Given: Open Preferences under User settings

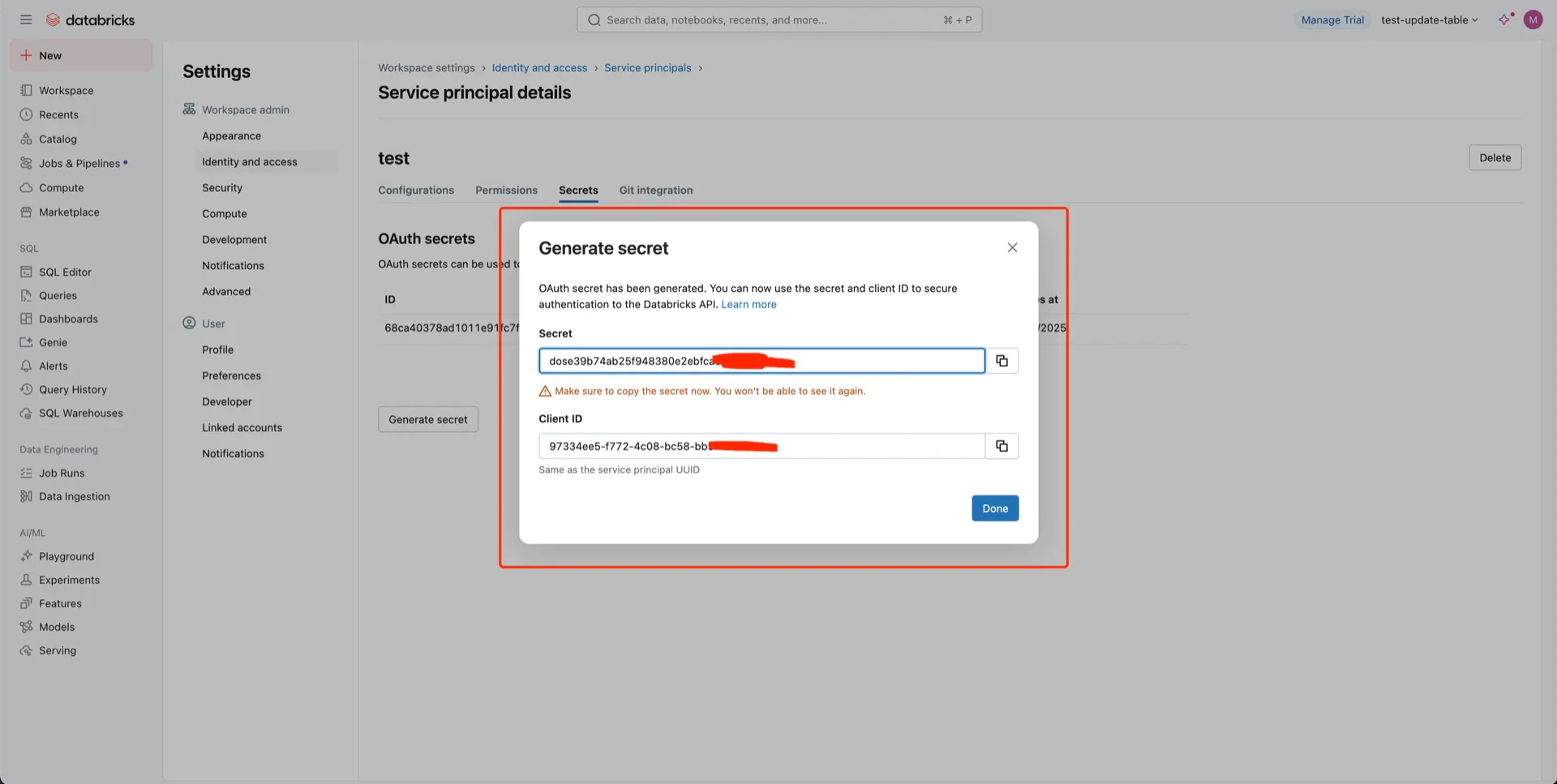Looking at the screenshot, I should pyautogui.click(x=231, y=375).
